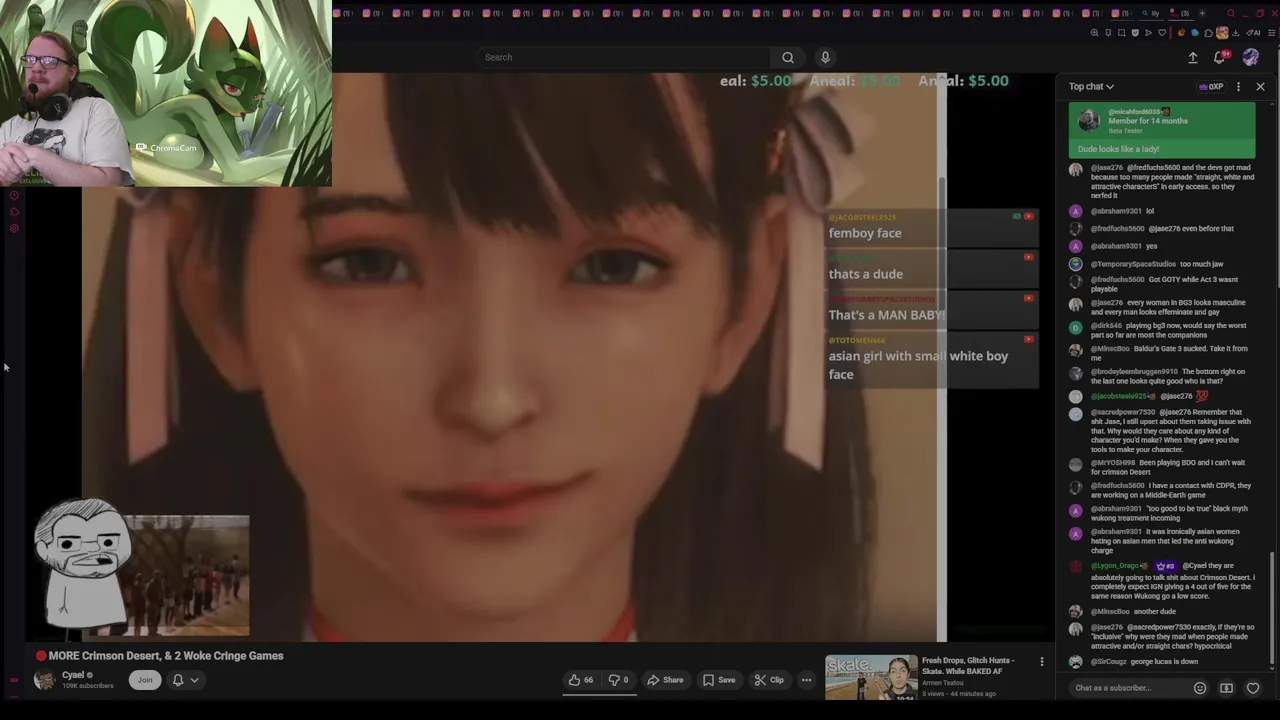Image resolution: width=1280 pixels, height=720 pixels.
Task: Switch to the 'bly' search tab
Action: tap(1151, 13)
